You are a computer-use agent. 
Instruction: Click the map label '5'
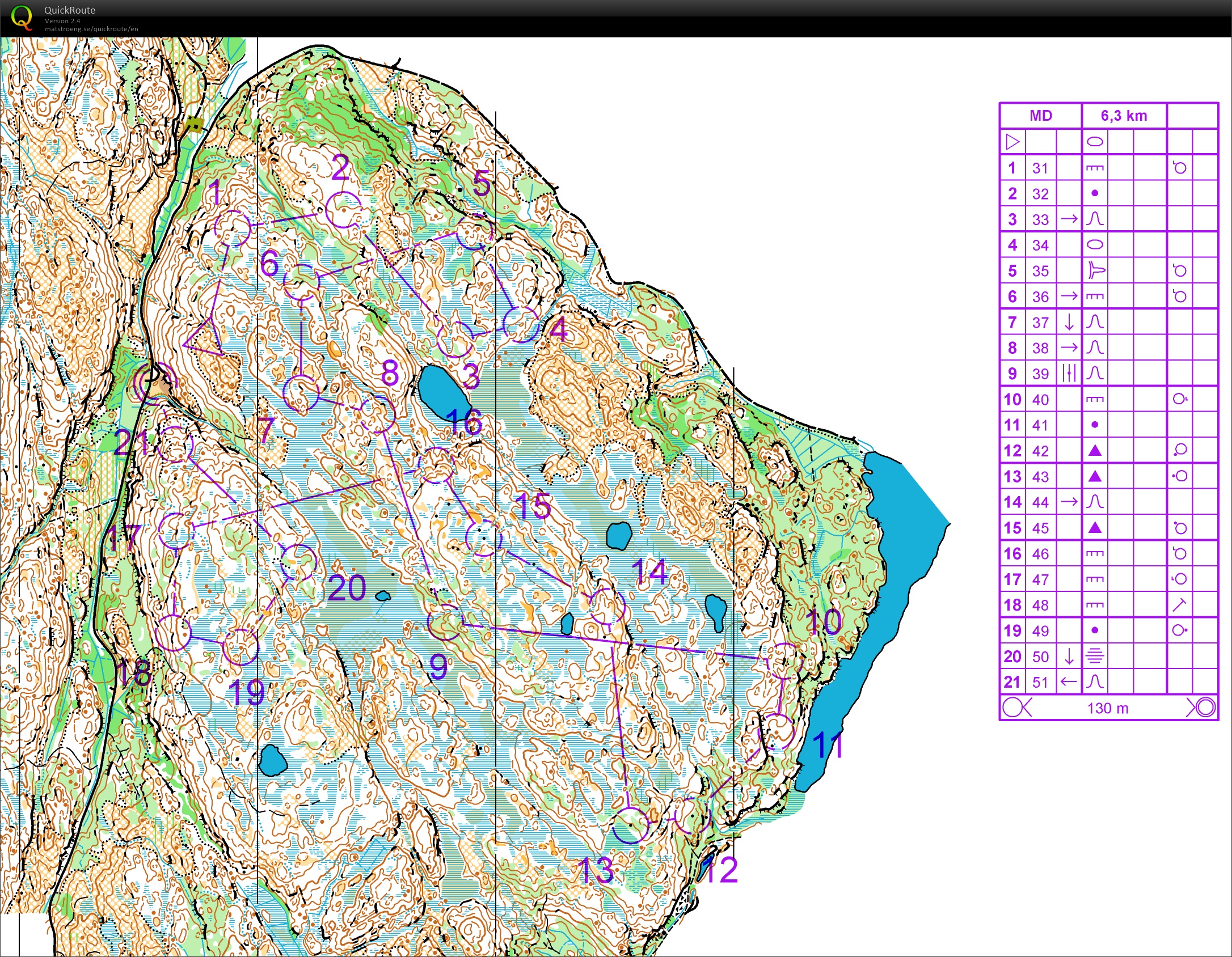(481, 183)
